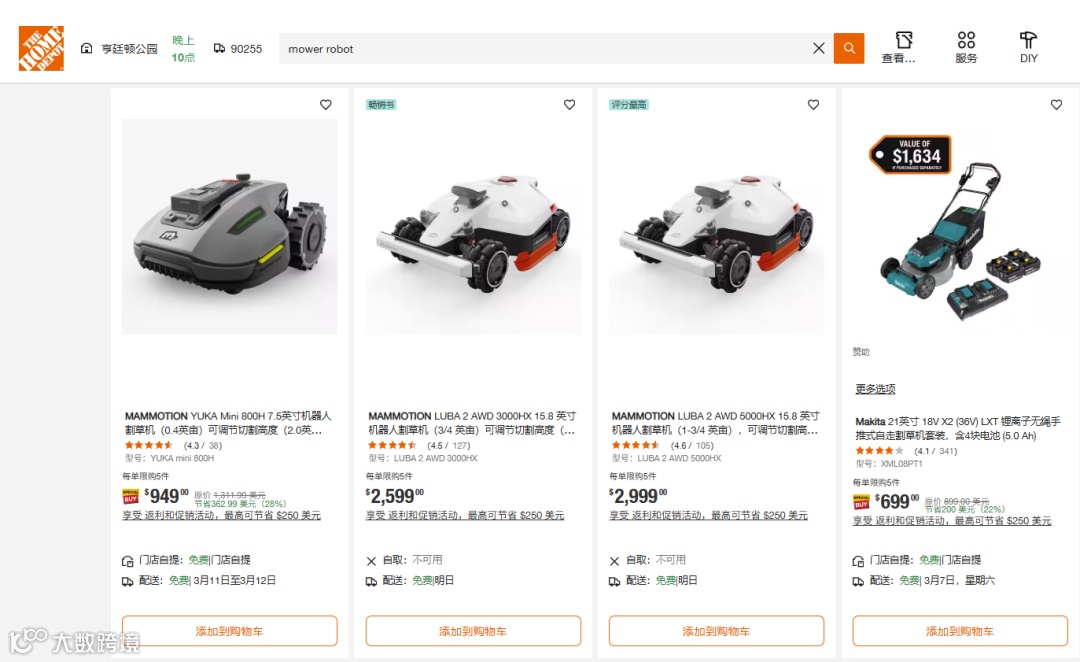The image size is (1080, 662).
Task: Favorite the YUKA Mini 800H with heart
Action: [326, 105]
